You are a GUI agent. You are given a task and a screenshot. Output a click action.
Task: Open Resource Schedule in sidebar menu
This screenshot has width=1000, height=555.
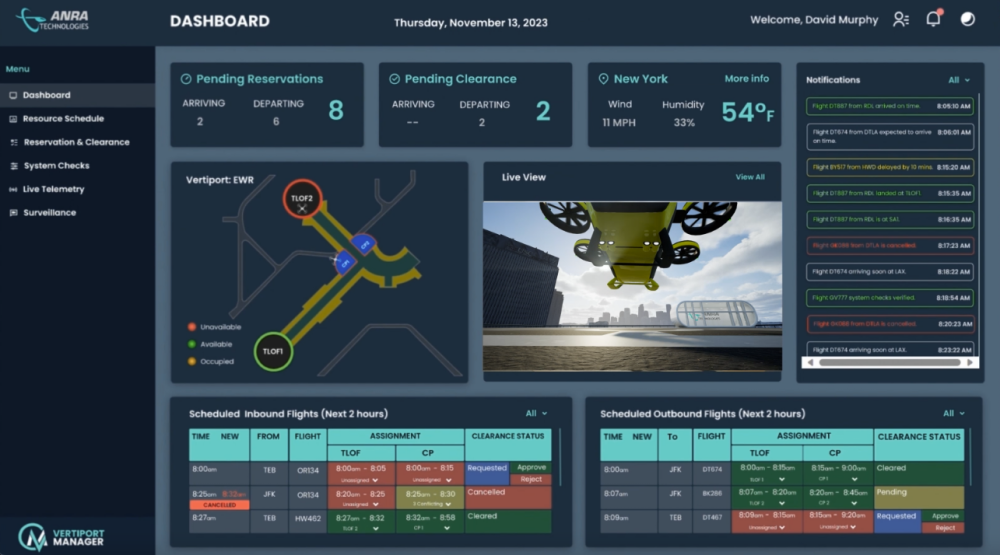tap(62, 118)
